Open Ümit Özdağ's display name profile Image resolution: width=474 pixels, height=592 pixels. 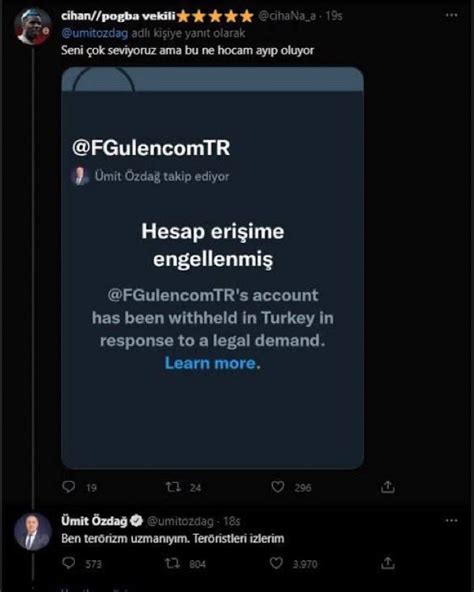[94, 521]
